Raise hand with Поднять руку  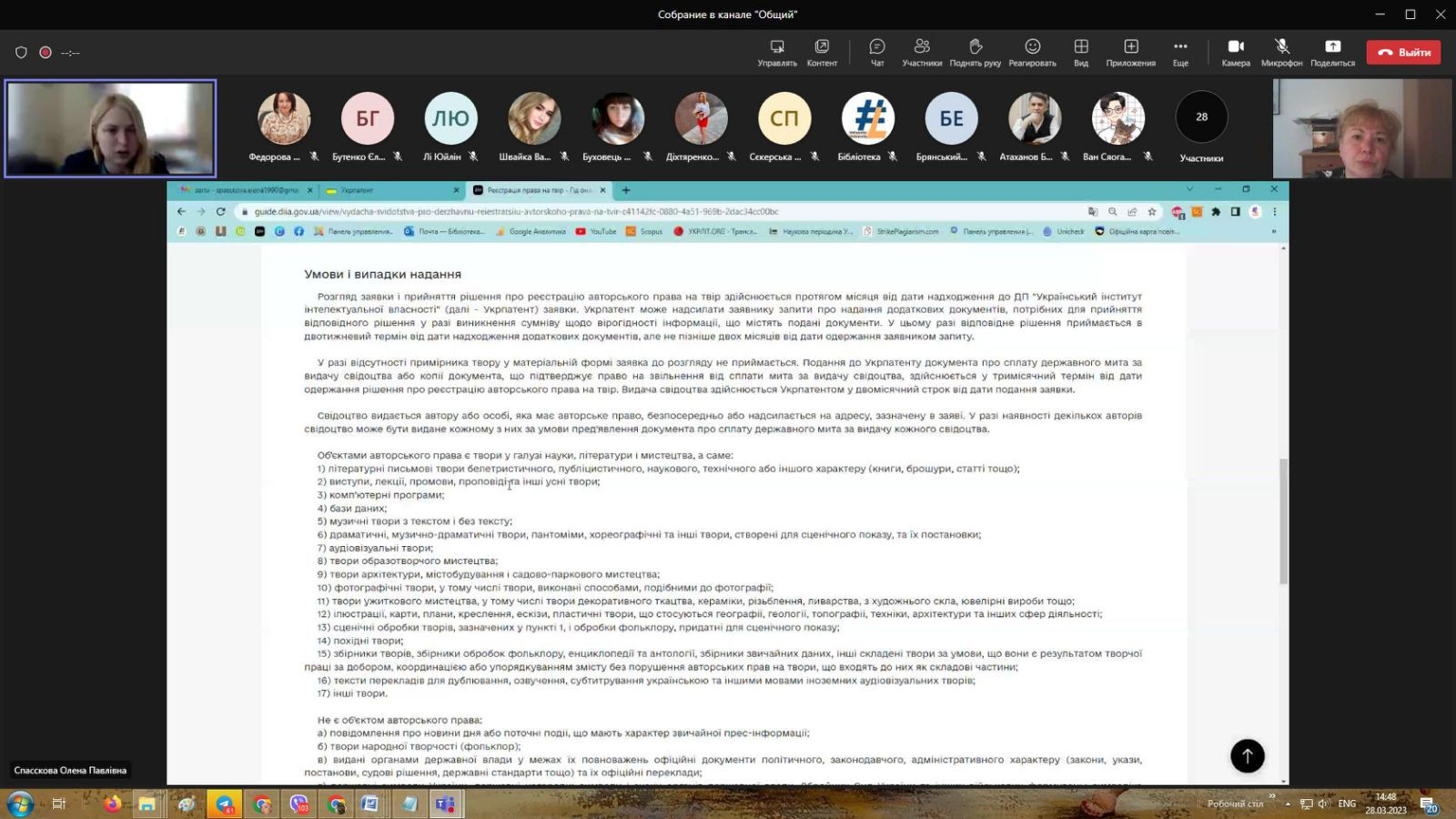click(976, 52)
